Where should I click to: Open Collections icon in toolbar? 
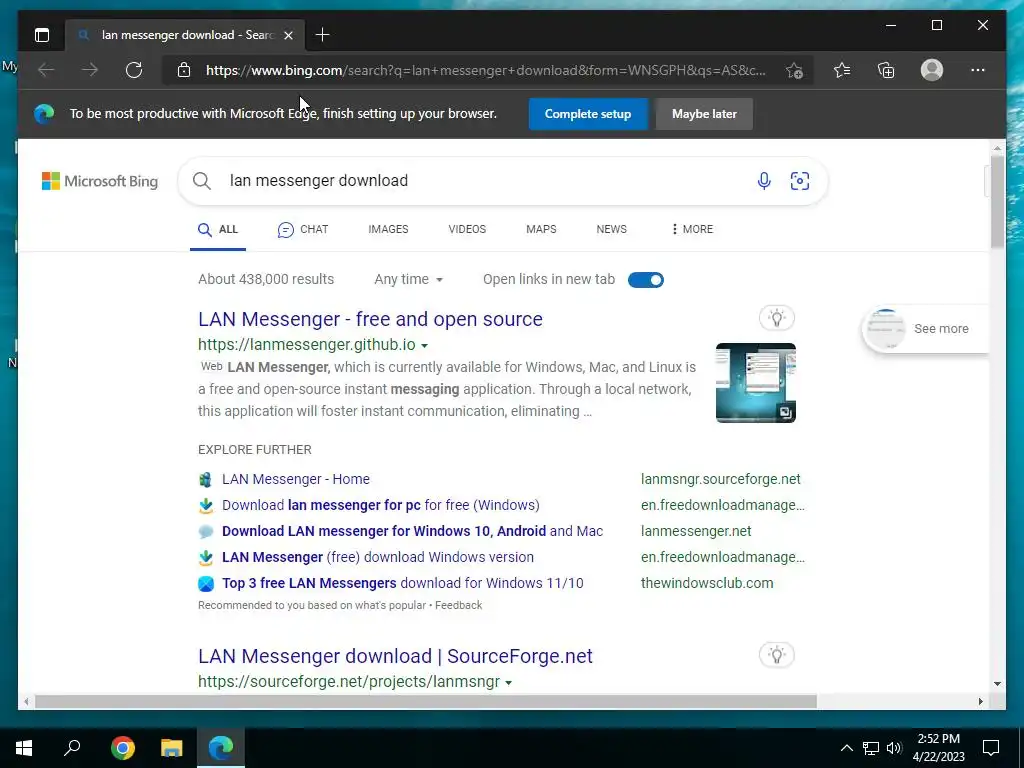tap(886, 70)
